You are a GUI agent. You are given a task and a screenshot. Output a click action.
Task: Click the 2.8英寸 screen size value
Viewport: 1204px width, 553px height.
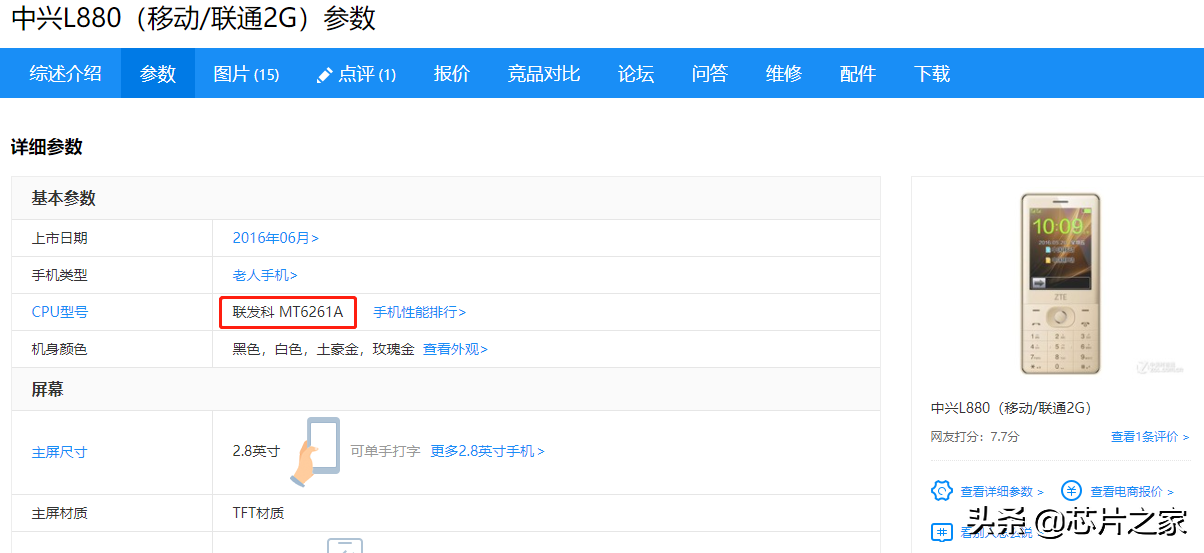click(256, 451)
